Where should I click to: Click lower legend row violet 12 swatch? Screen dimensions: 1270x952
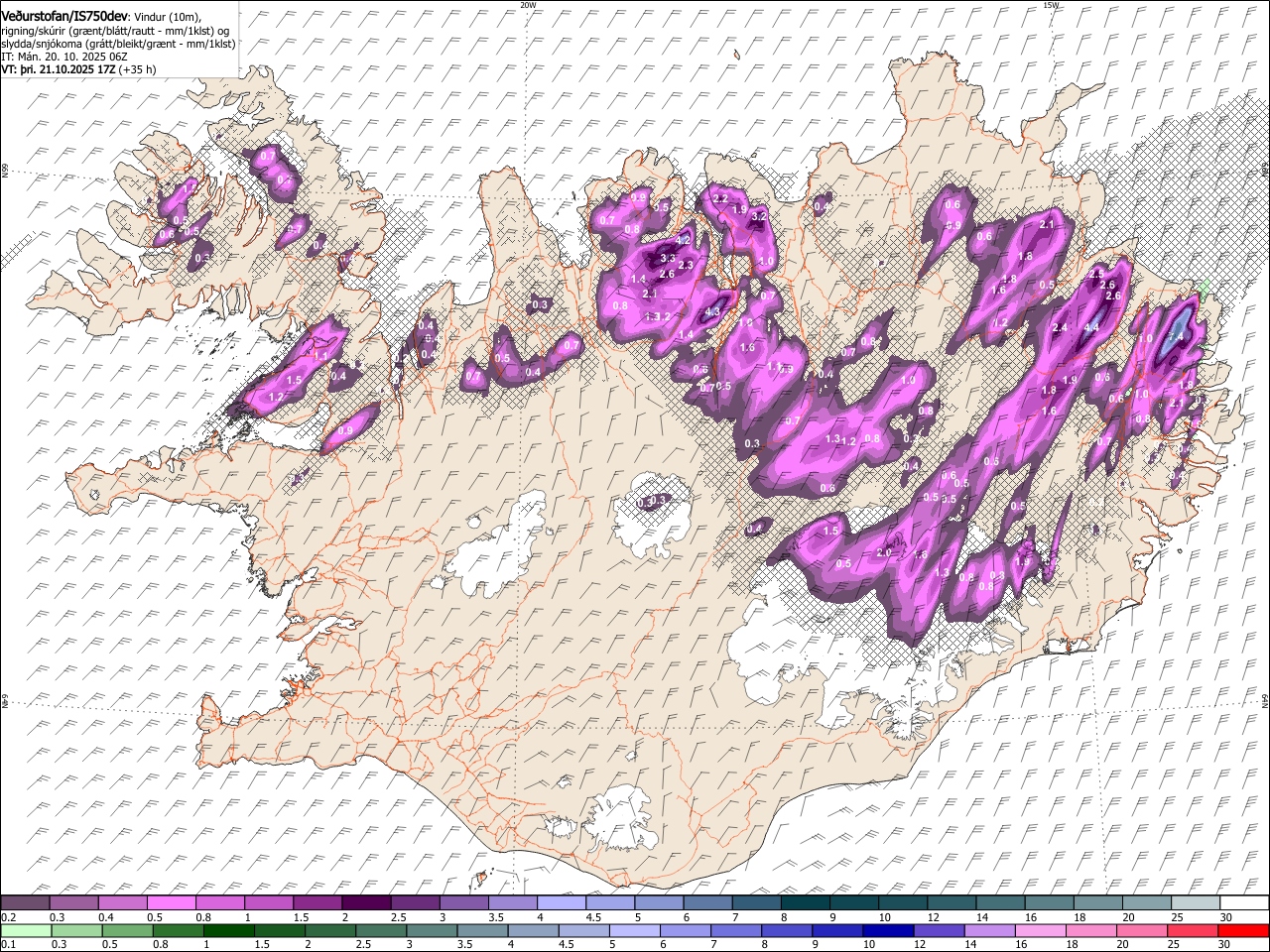tap(939, 930)
